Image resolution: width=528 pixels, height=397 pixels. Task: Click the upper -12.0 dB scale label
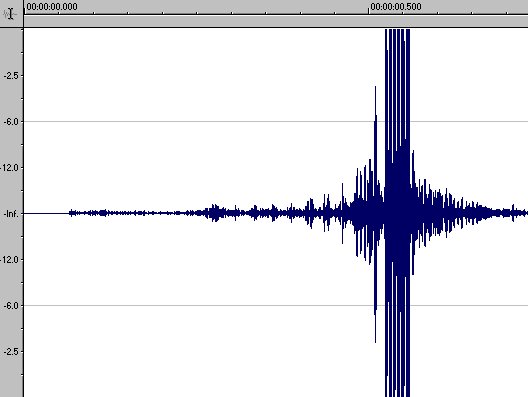point(10,168)
